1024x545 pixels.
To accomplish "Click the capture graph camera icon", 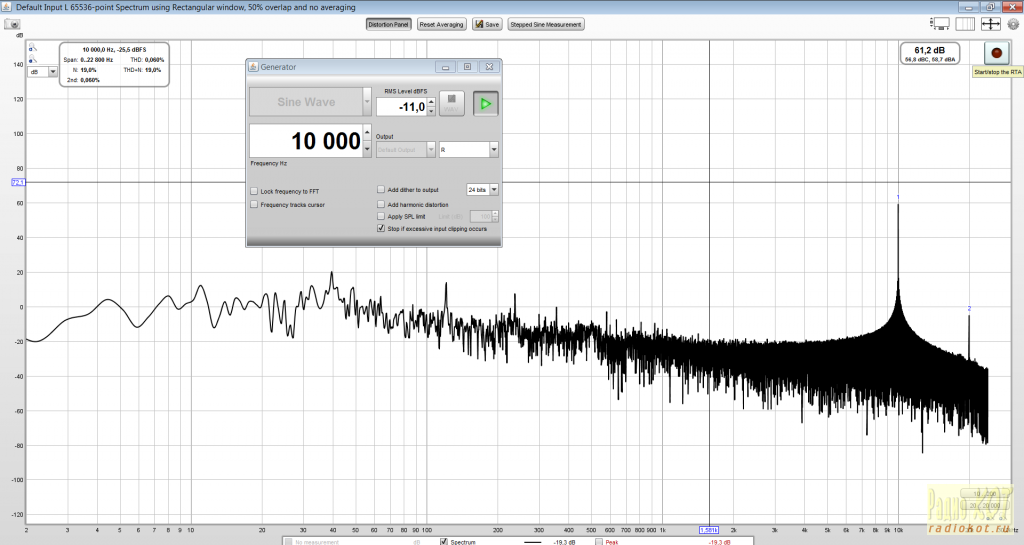I will pyautogui.click(x=14, y=23).
